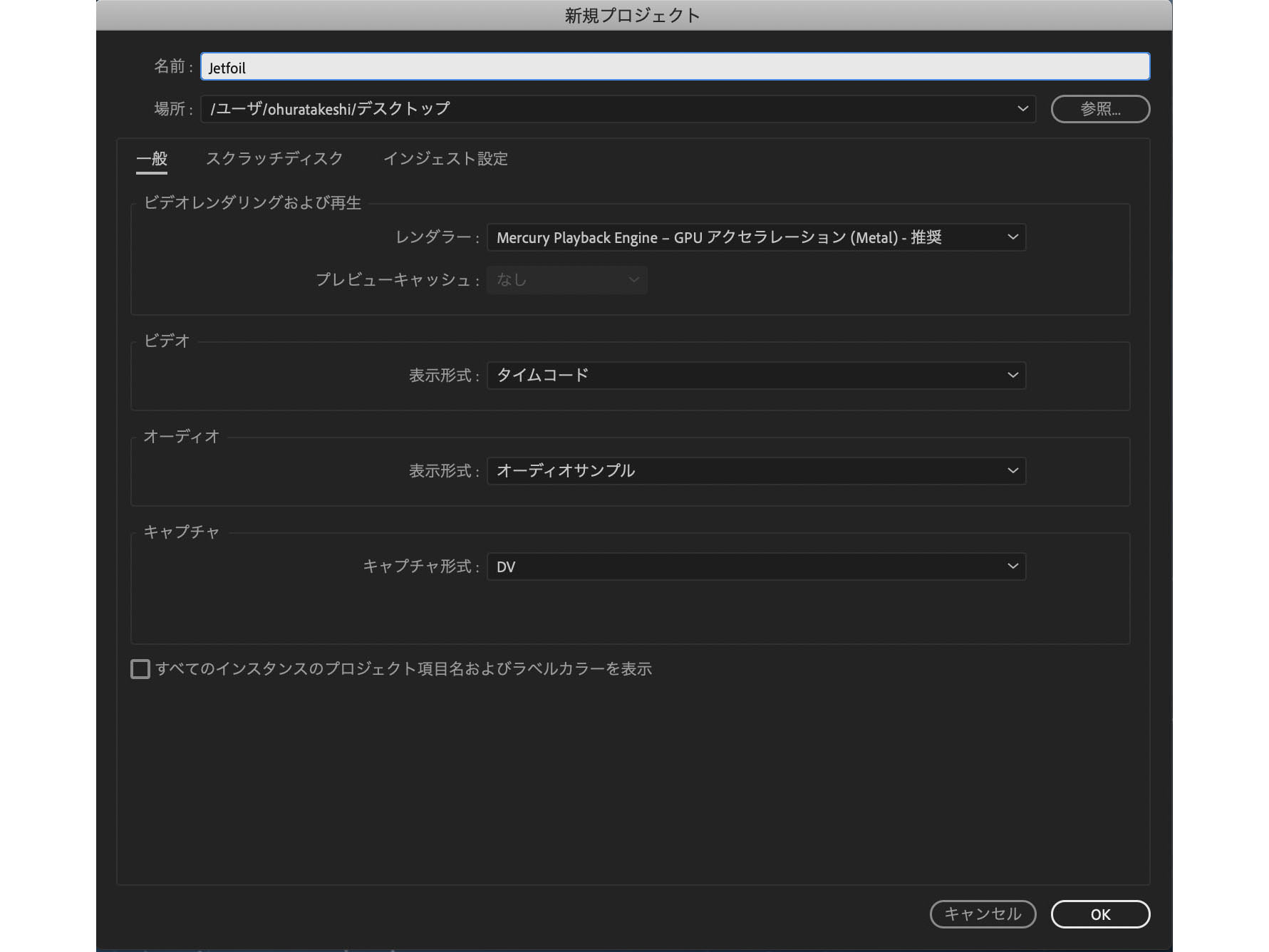
Task: Select the 一般 tab
Action: pyautogui.click(x=151, y=158)
